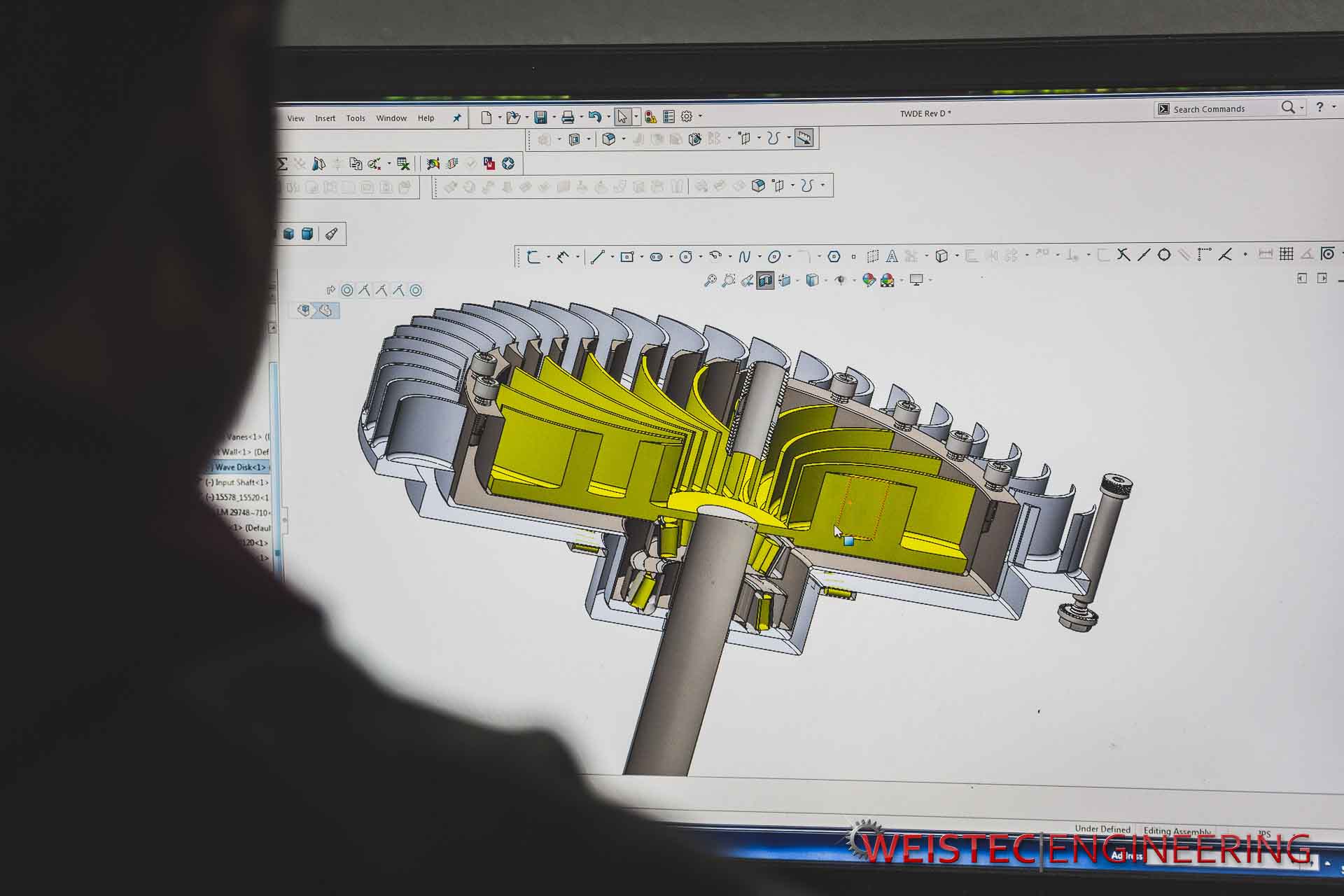
Task: Click the View Settings monitor icon
Action: point(916,279)
